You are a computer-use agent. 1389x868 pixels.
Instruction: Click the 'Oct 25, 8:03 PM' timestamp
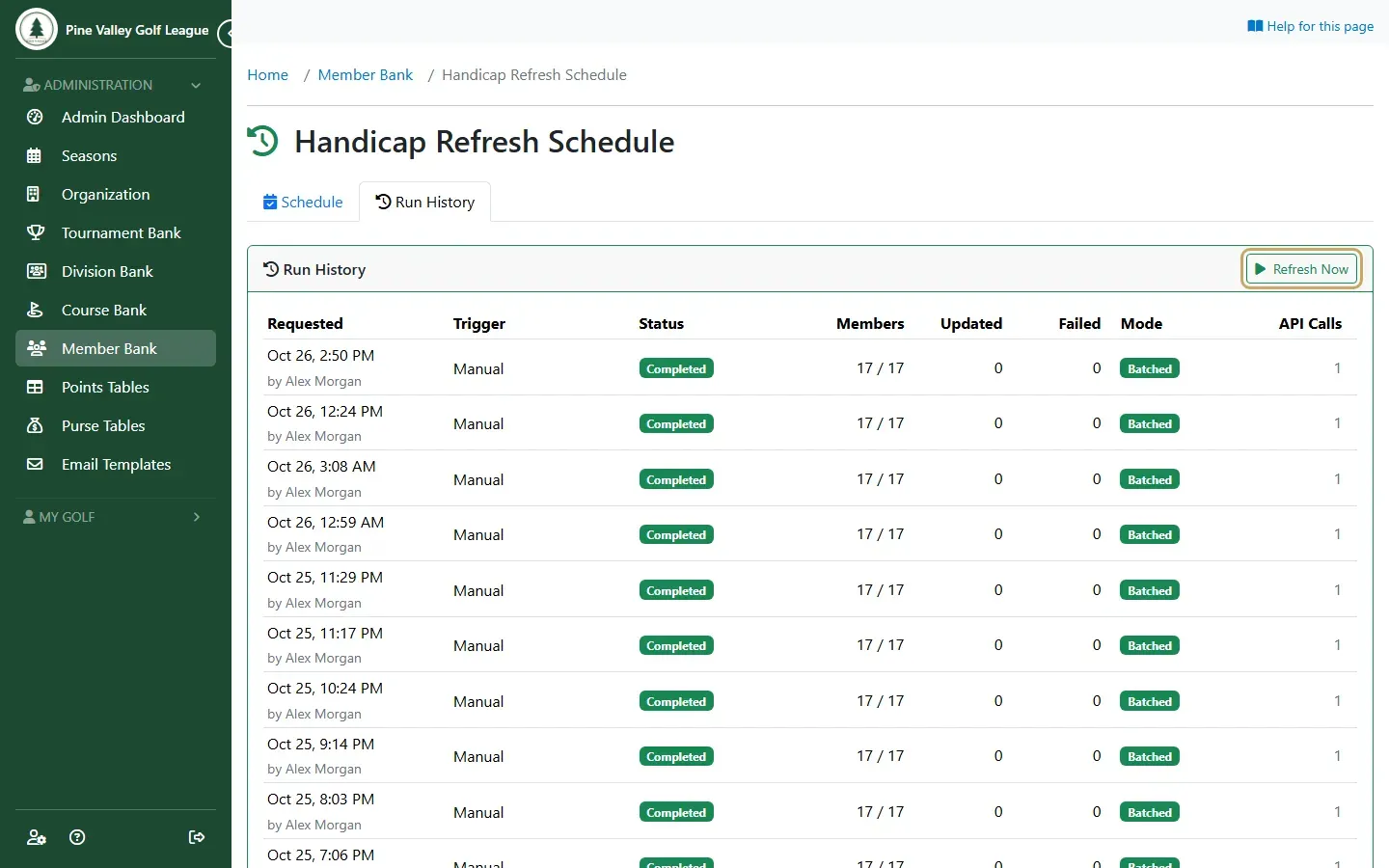click(320, 799)
